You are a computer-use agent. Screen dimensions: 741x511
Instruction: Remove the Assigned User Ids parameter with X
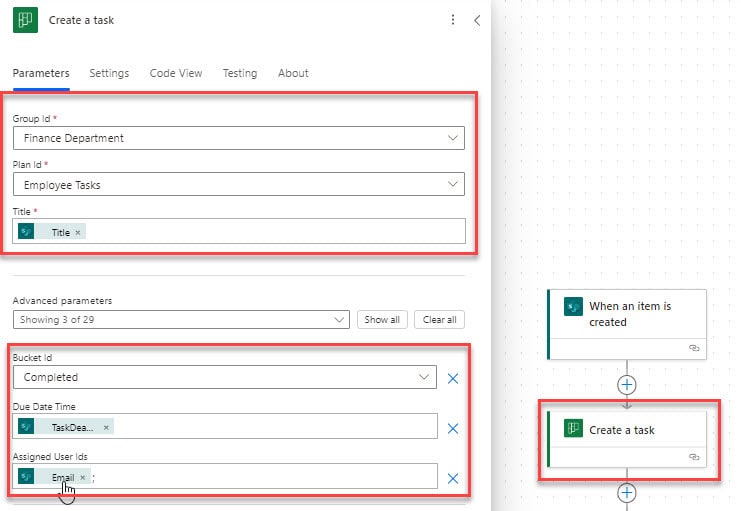pyautogui.click(x=453, y=478)
